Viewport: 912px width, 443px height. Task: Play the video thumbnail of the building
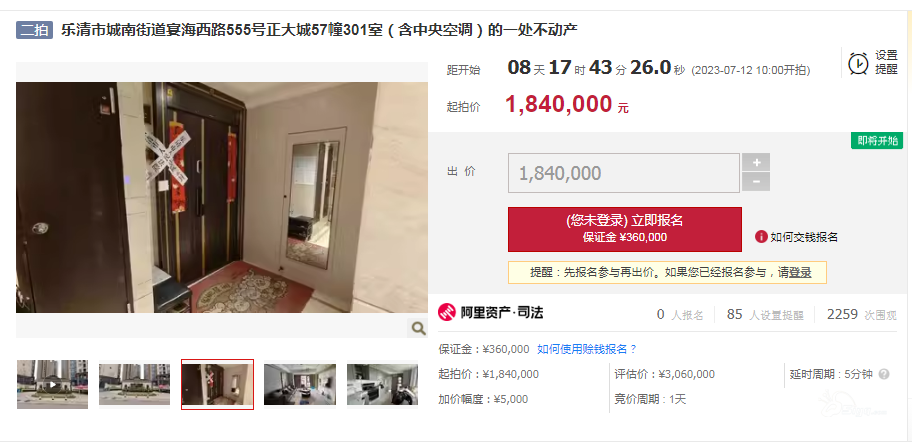pyautogui.click(x=52, y=384)
